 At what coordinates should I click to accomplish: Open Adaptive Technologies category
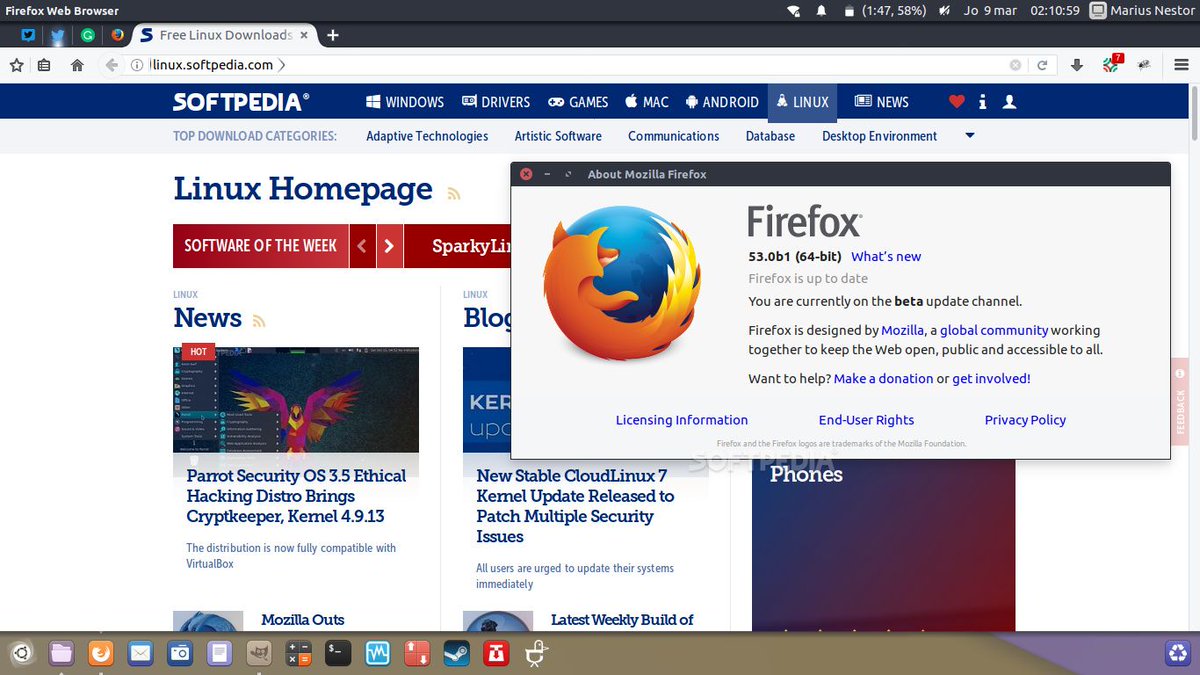[x=427, y=136]
